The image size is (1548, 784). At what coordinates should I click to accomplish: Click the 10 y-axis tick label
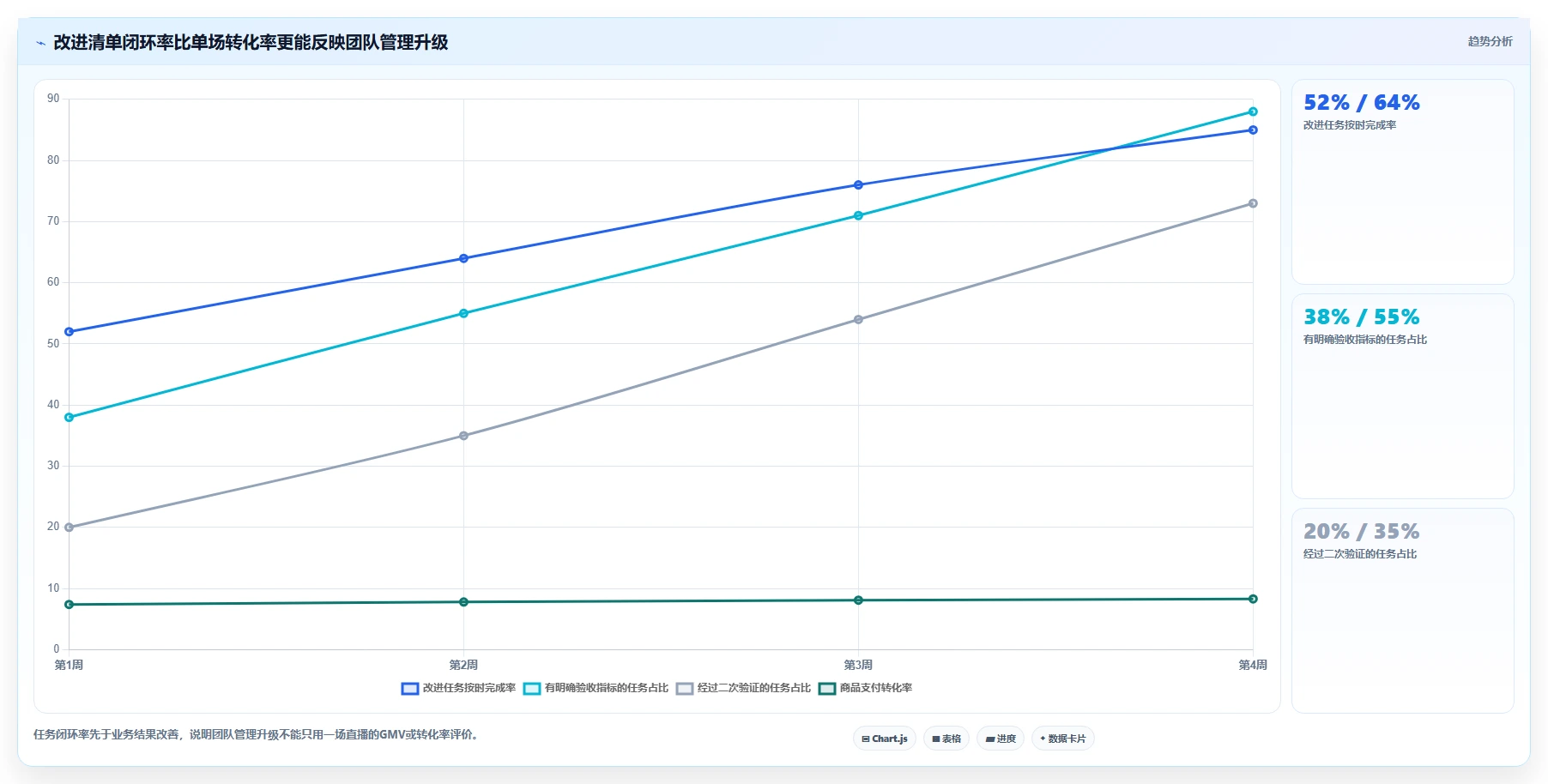[x=53, y=588]
